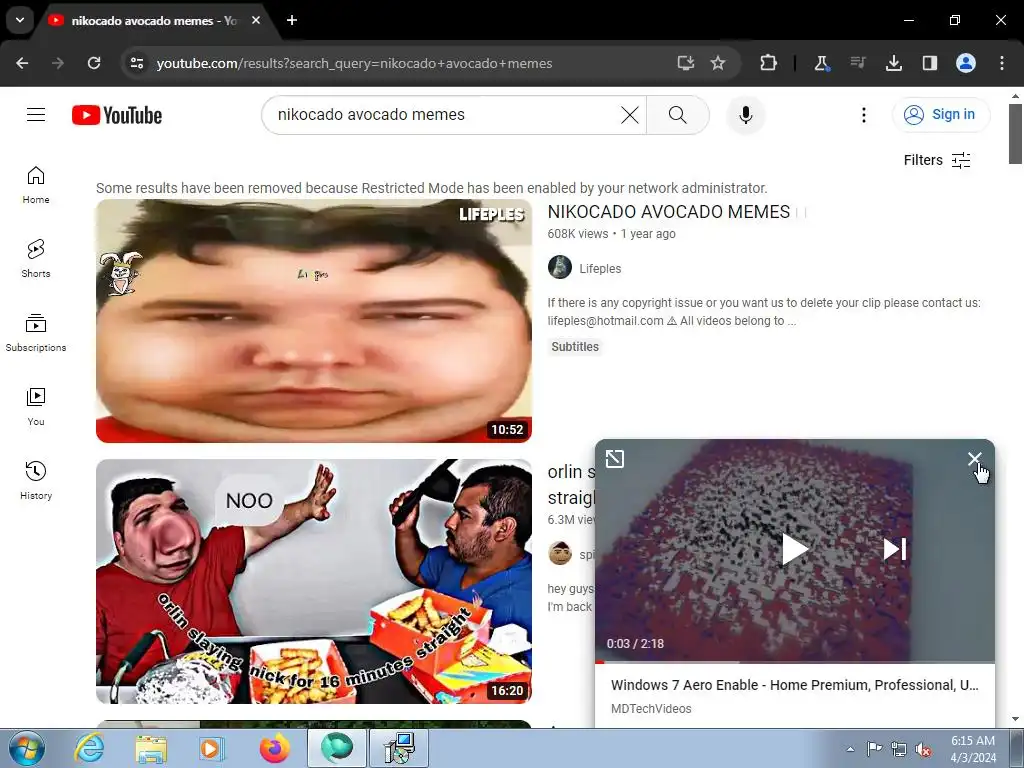Go forward in the browser

pyautogui.click(x=58, y=63)
